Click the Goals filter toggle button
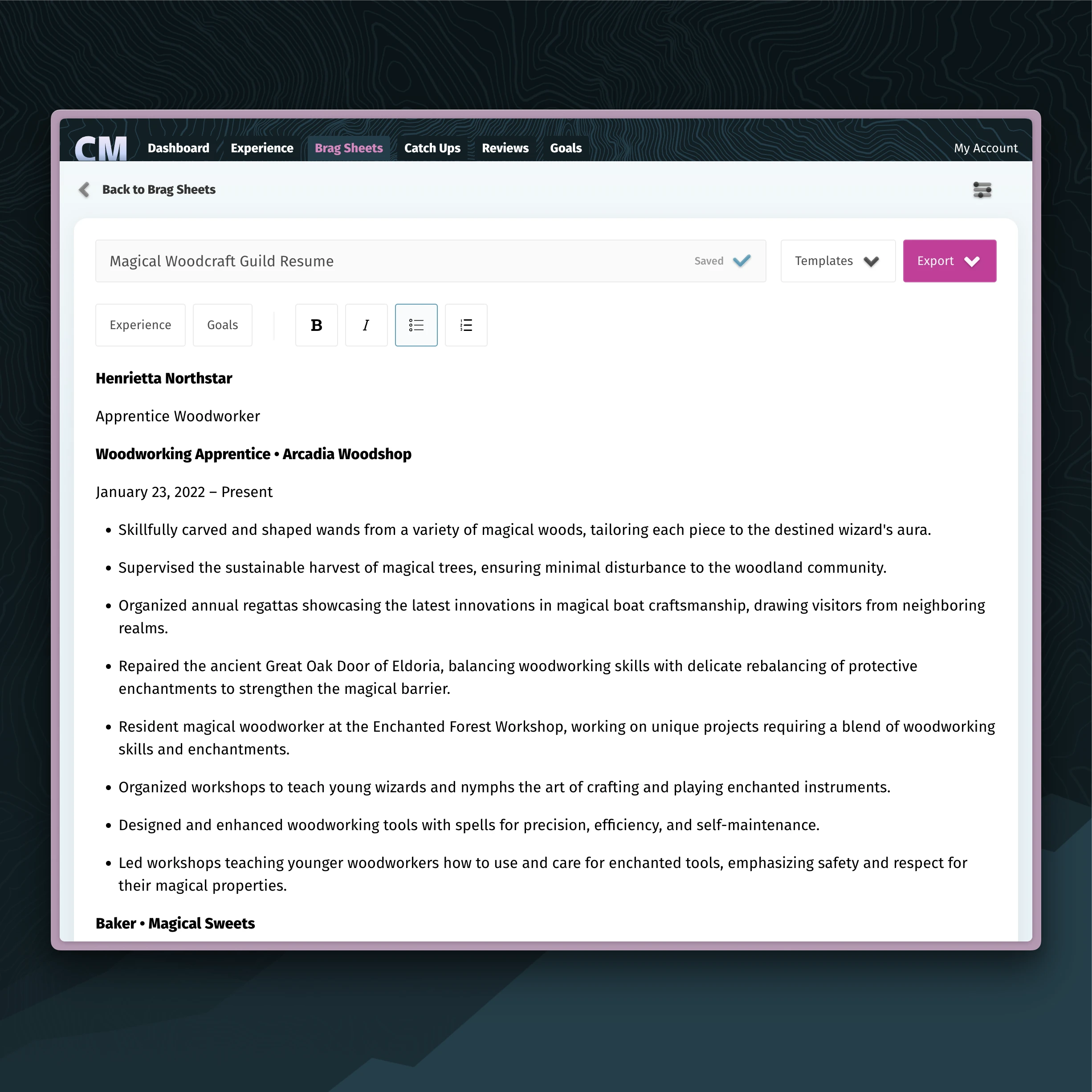 (x=221, y=325)
